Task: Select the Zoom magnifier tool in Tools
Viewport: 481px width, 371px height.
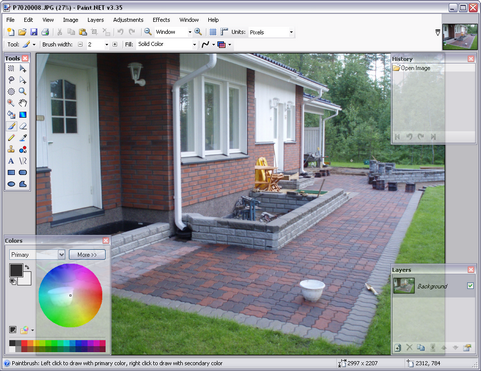Action: click(23, 91)
